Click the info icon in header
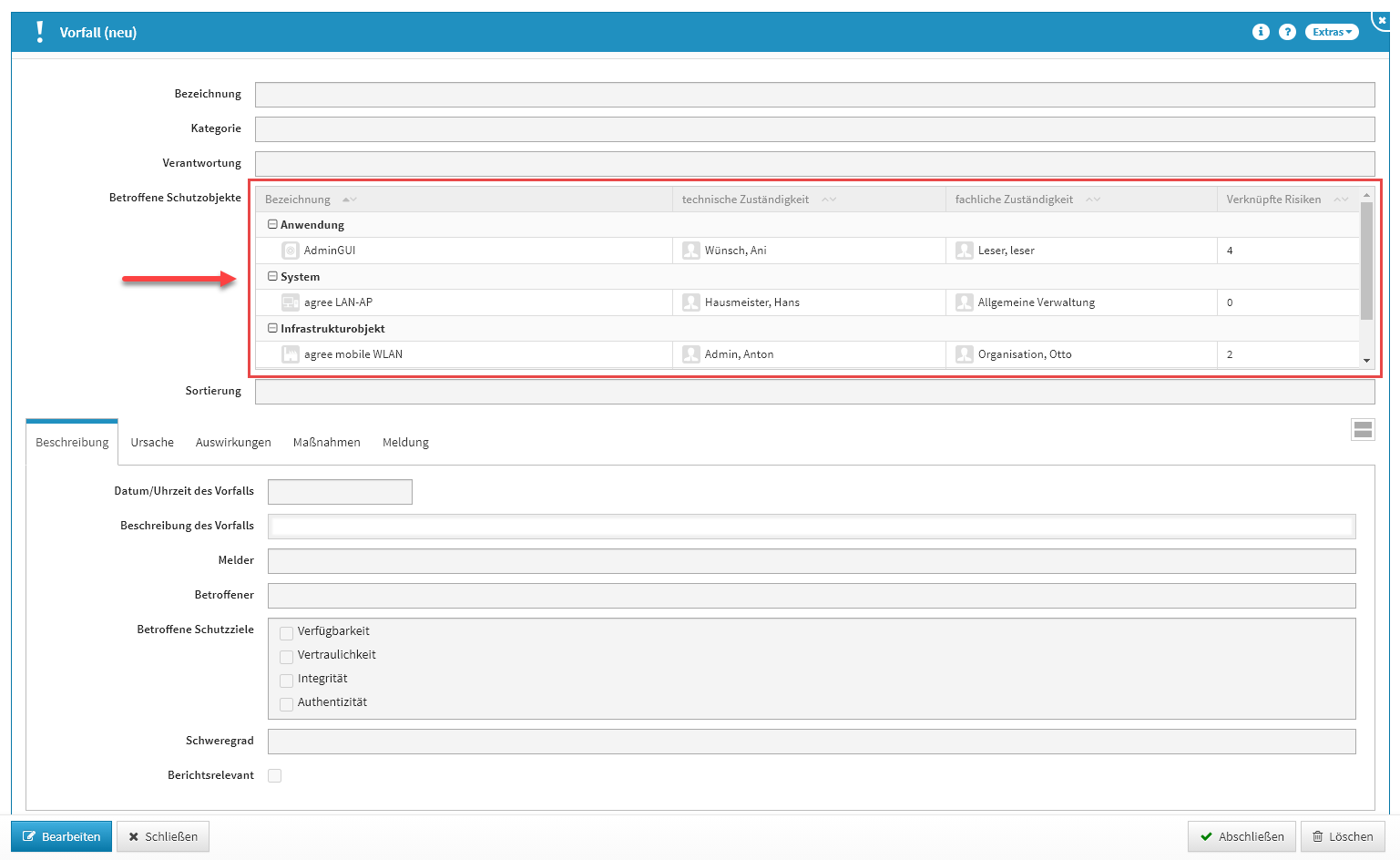 coord(1261,32)
